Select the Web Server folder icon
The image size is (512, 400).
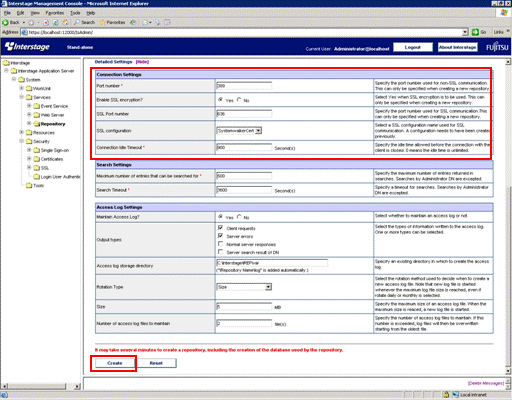(37, 115)
